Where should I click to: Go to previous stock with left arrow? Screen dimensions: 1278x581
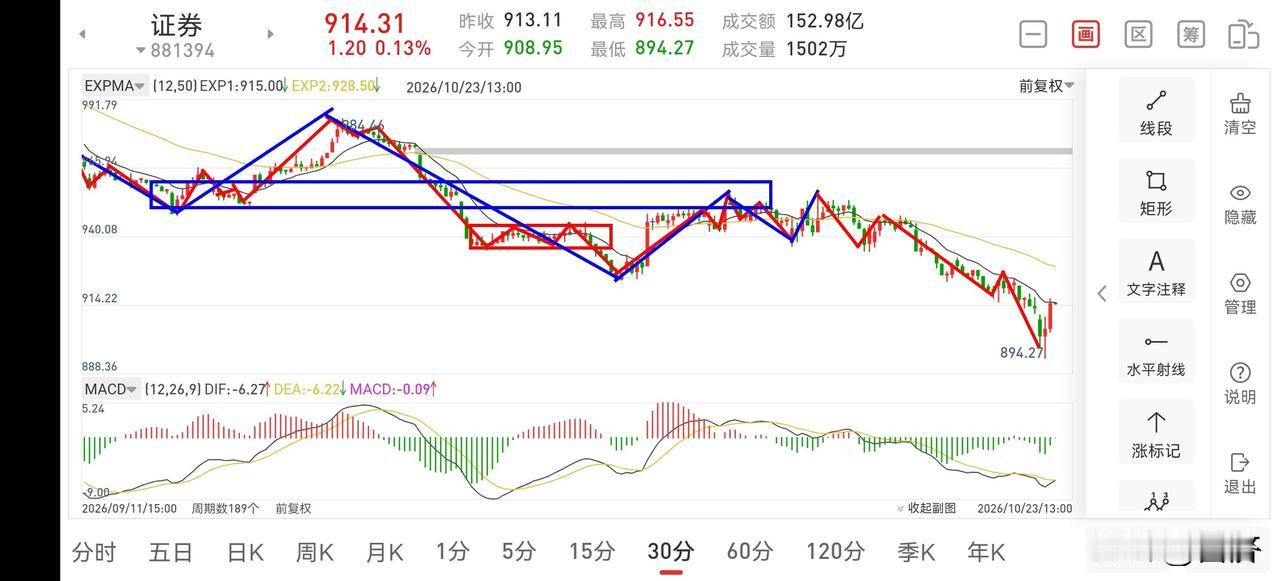[82, 34]
